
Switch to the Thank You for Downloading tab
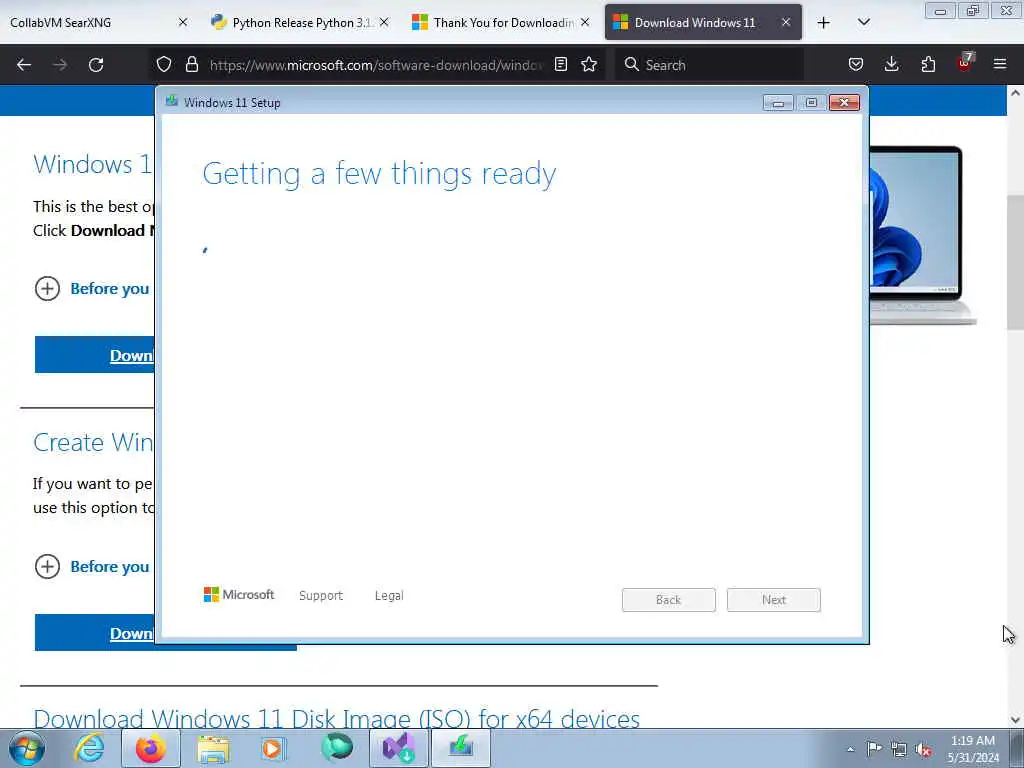coord(503,22)
